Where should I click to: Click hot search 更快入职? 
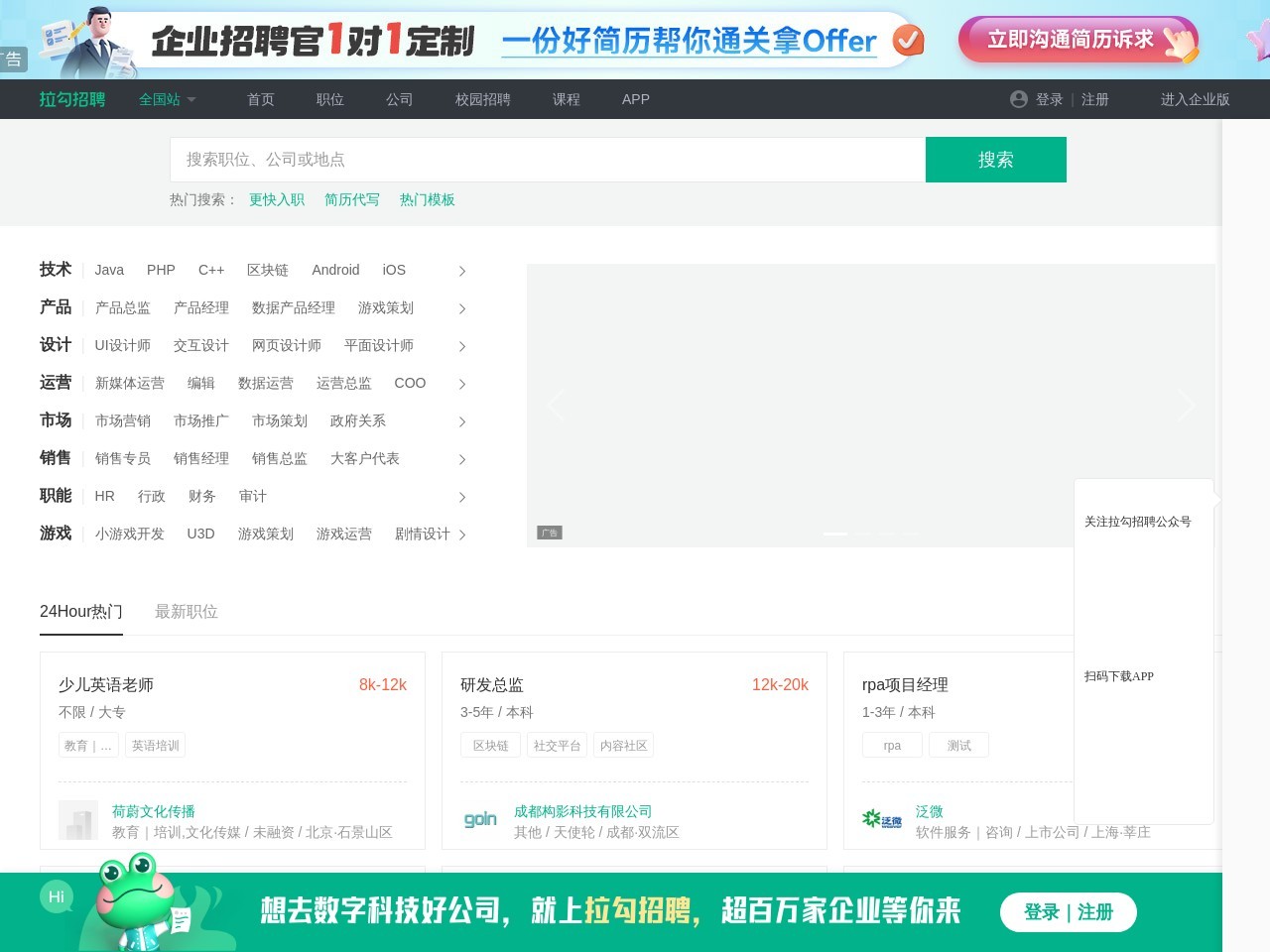click(277, 199)
